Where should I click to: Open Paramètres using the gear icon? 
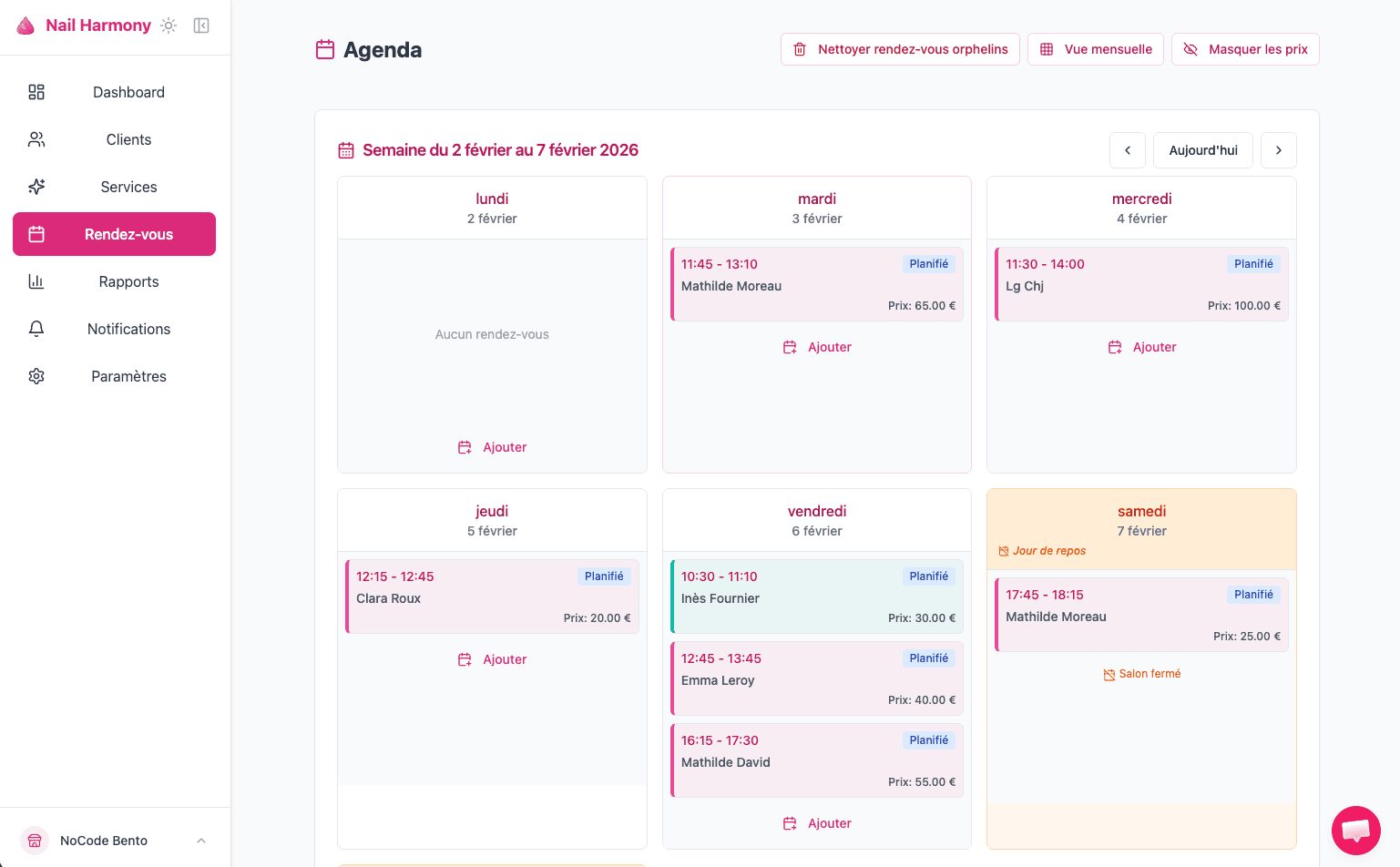tap(36, 376)
